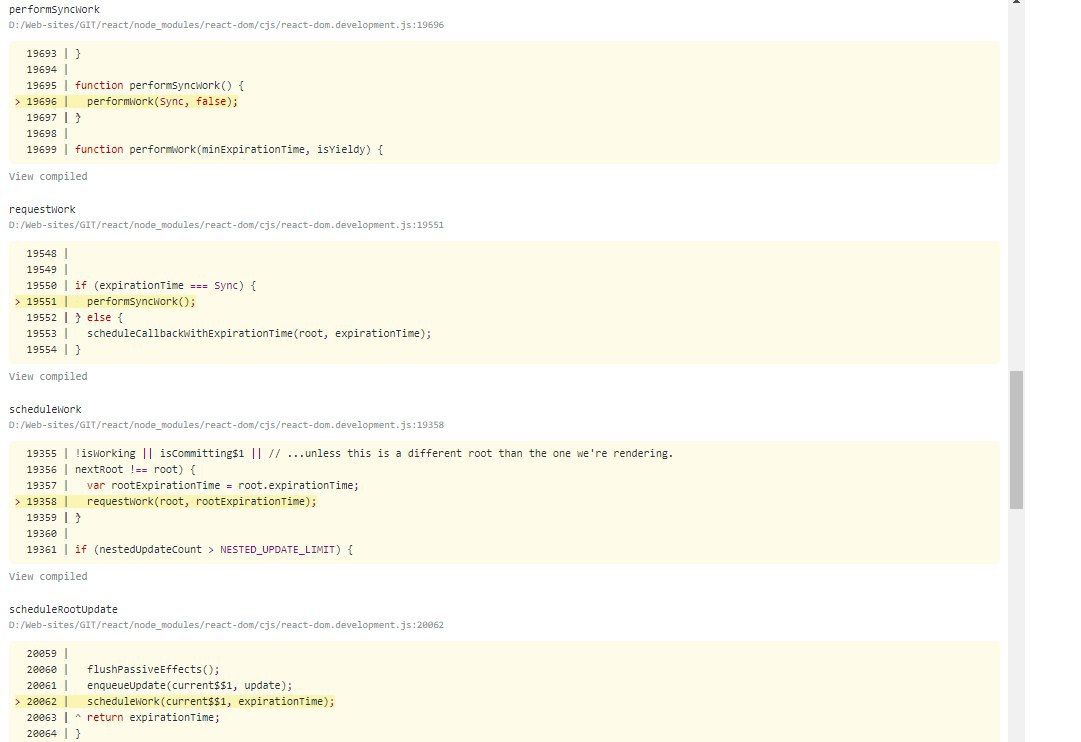Open file path ending in react-dom.development.js:19358
The image size is (1081, 742).
pos(226,425)
